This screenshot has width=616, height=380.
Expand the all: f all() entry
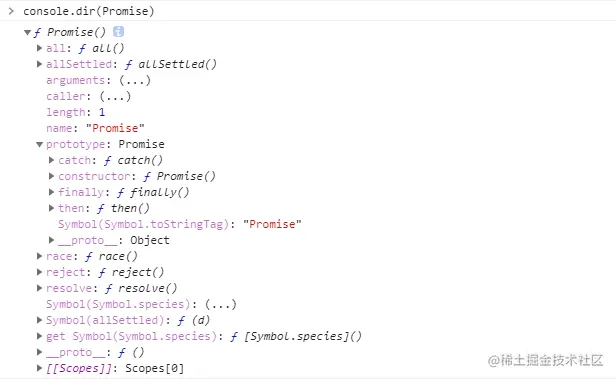(39, 48)
